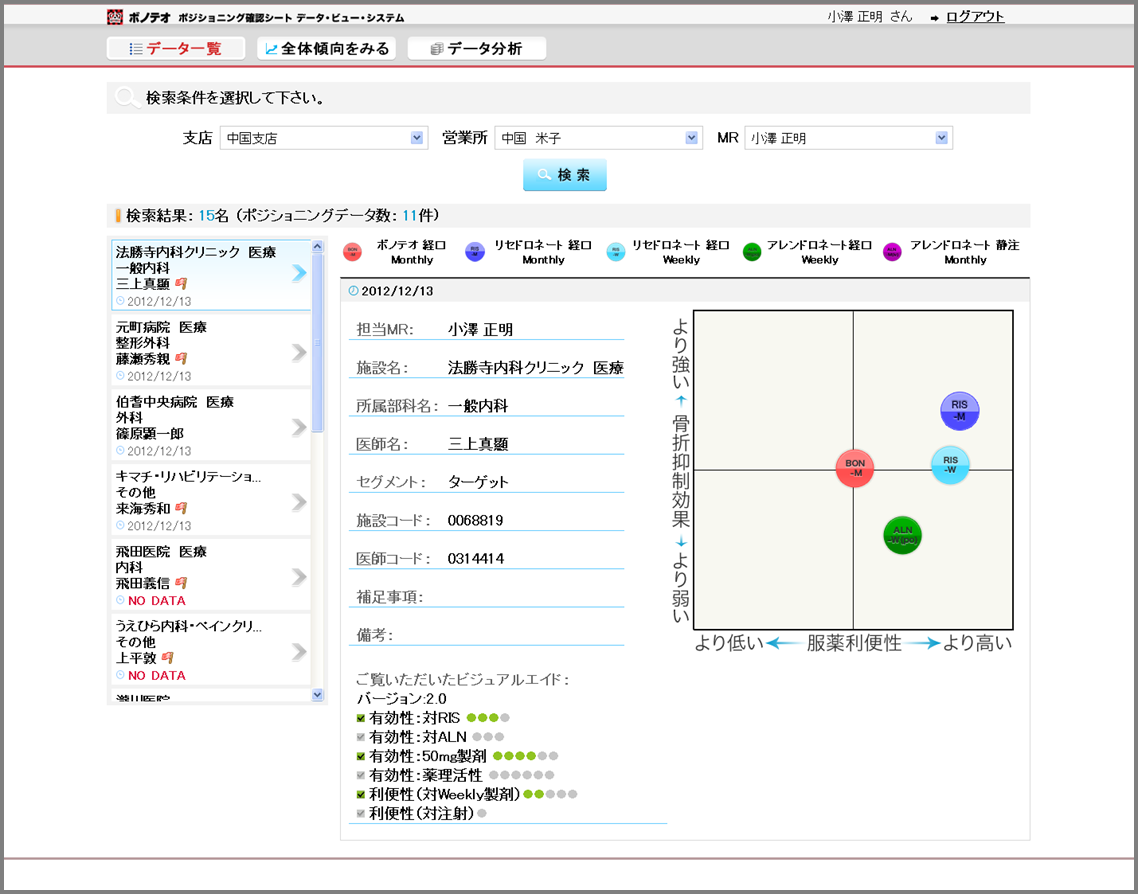This screenshot has height=894, width=1138.
Task: Click the ボノテオ logo icon
Action: click(x=115, y=17)
